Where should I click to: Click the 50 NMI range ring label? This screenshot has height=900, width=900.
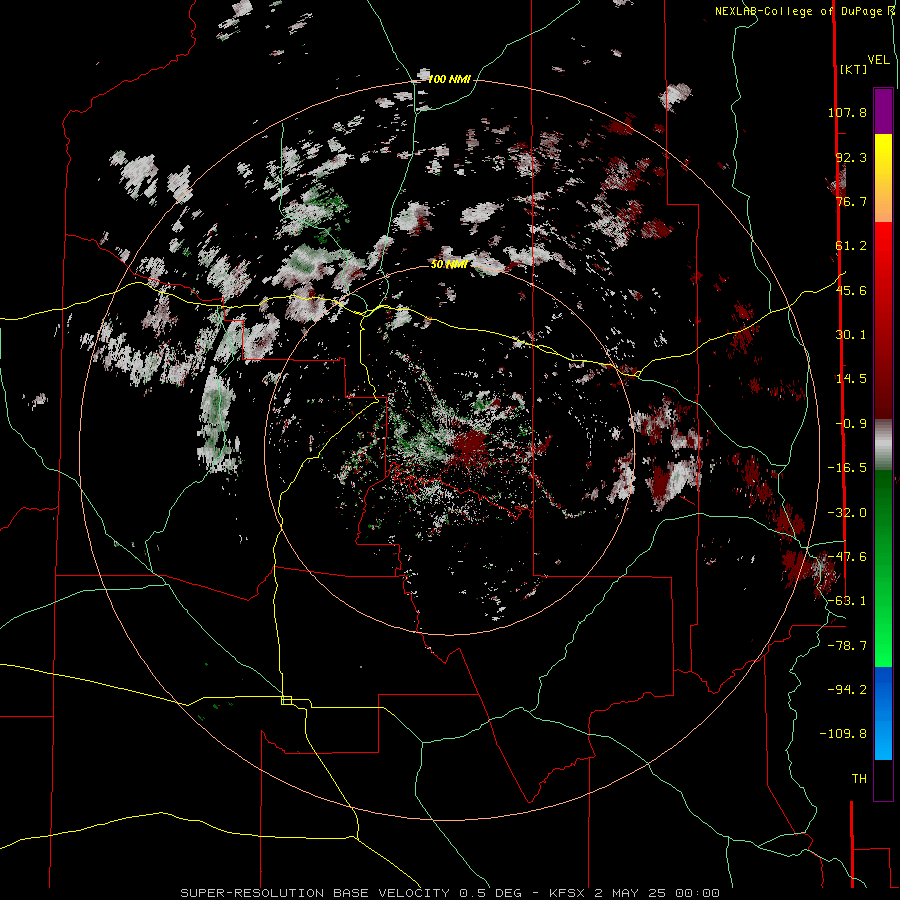click(449, 265)
